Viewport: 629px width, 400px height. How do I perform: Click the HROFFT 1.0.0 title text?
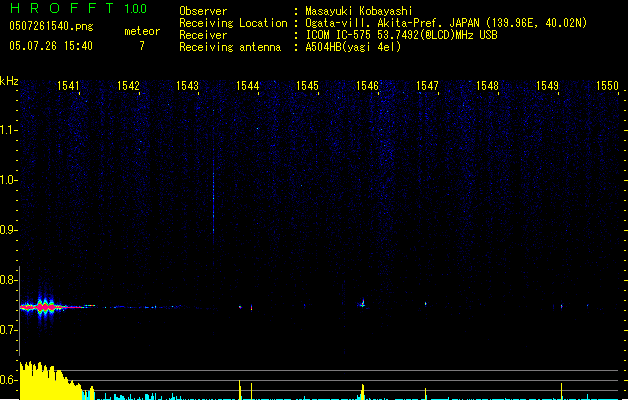[x=79, y=8]
